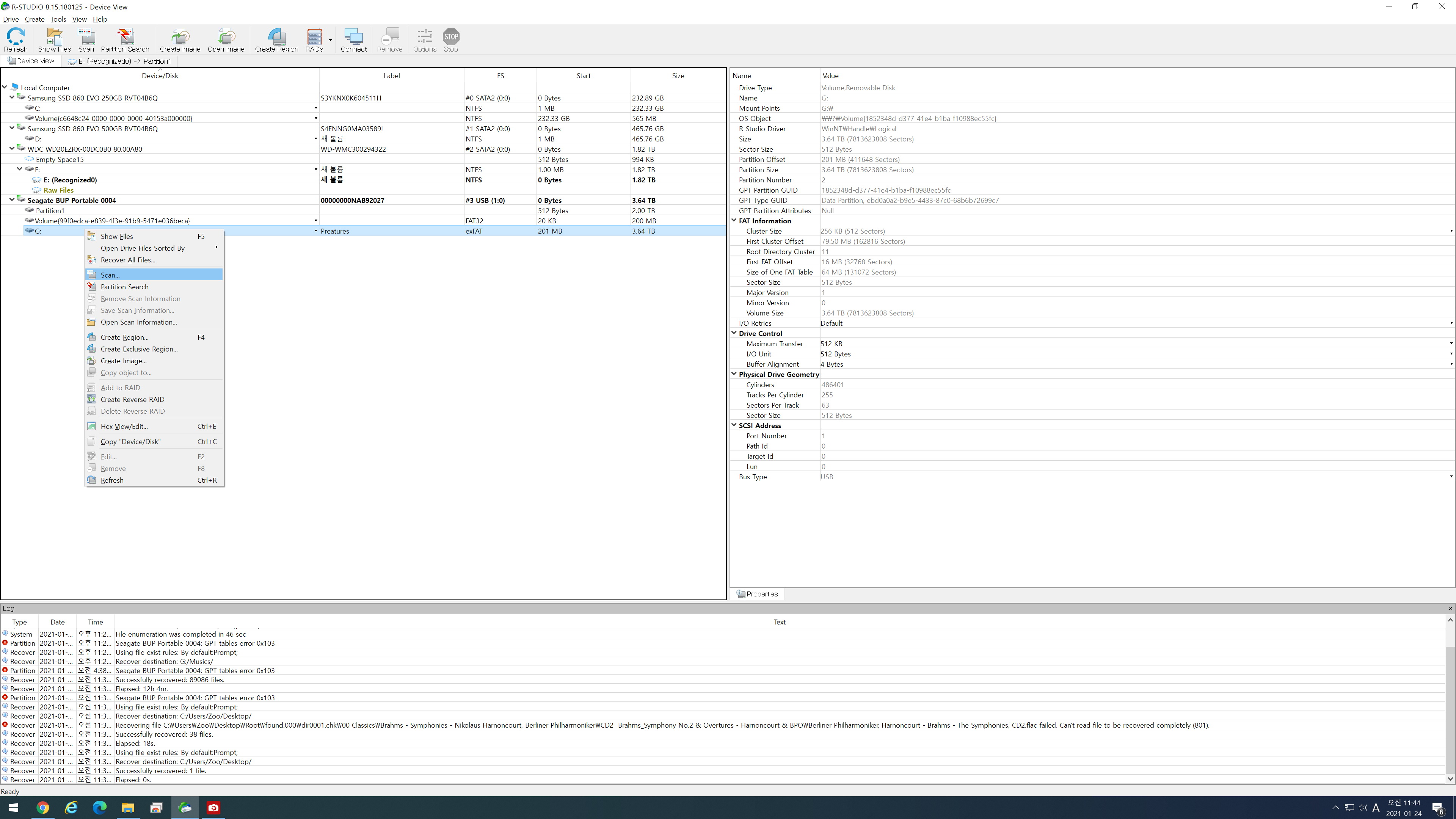This screenshot has width=1456, height=819.
Task: Click the Create Image toolbar icon
Action: (180, 39)
